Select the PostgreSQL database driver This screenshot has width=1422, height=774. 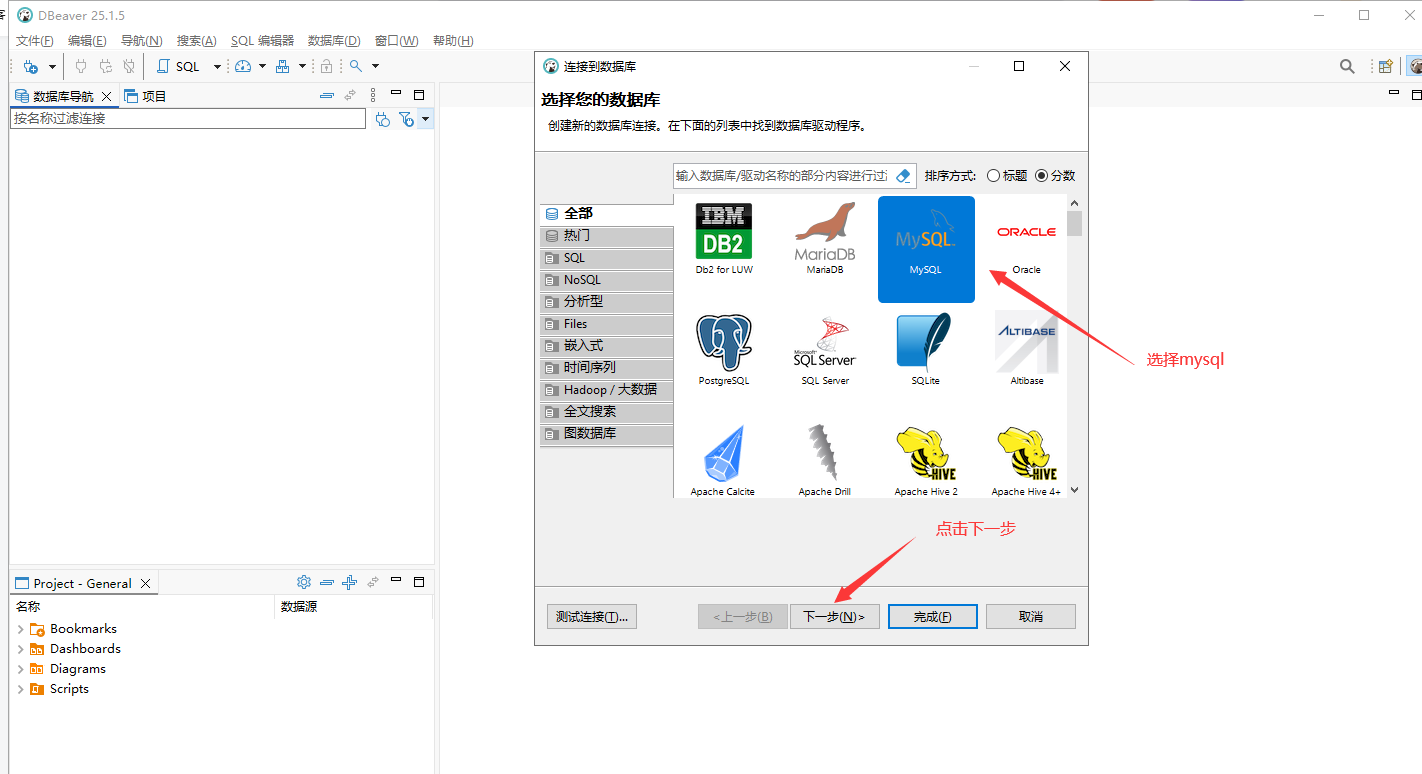click(x=723, y=345)
